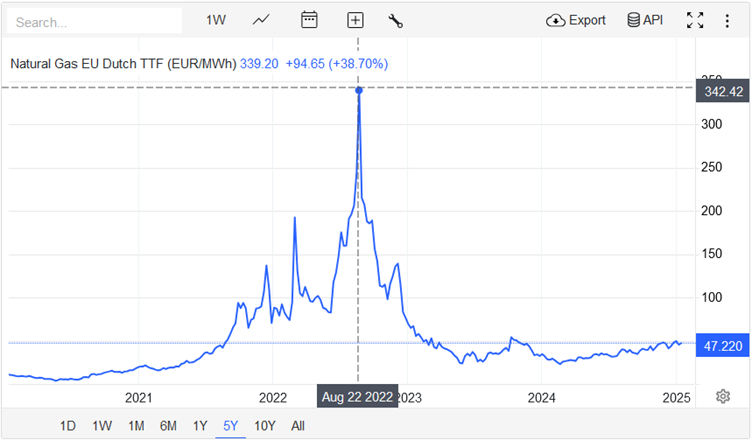Show All historical data range
Viewport: 752px width, 440px height.
[298, 426]
